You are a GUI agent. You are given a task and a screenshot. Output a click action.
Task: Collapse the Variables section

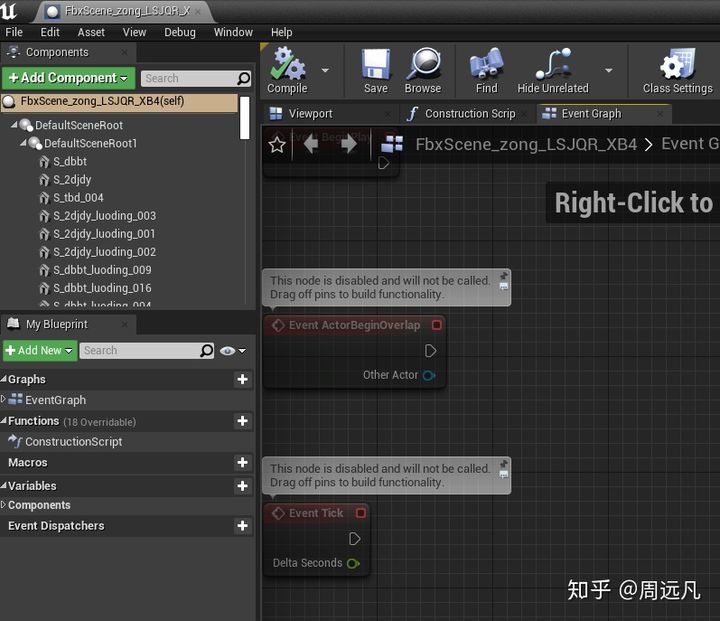coord(4,485)
